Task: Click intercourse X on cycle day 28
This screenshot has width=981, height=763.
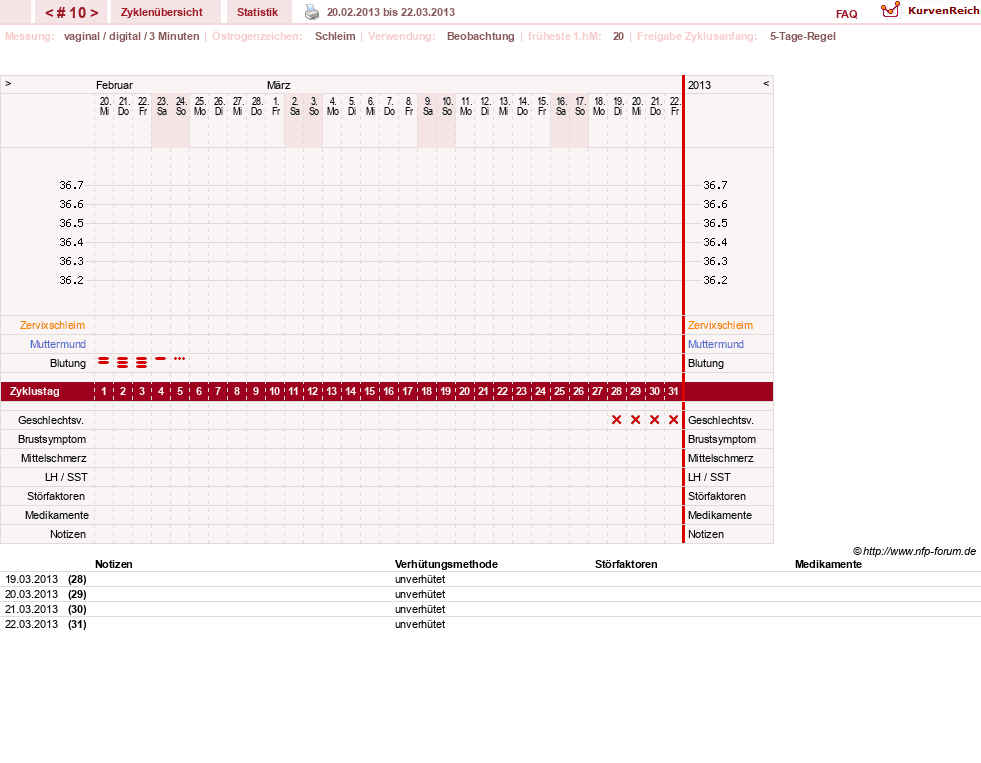Action: point(616,420)
